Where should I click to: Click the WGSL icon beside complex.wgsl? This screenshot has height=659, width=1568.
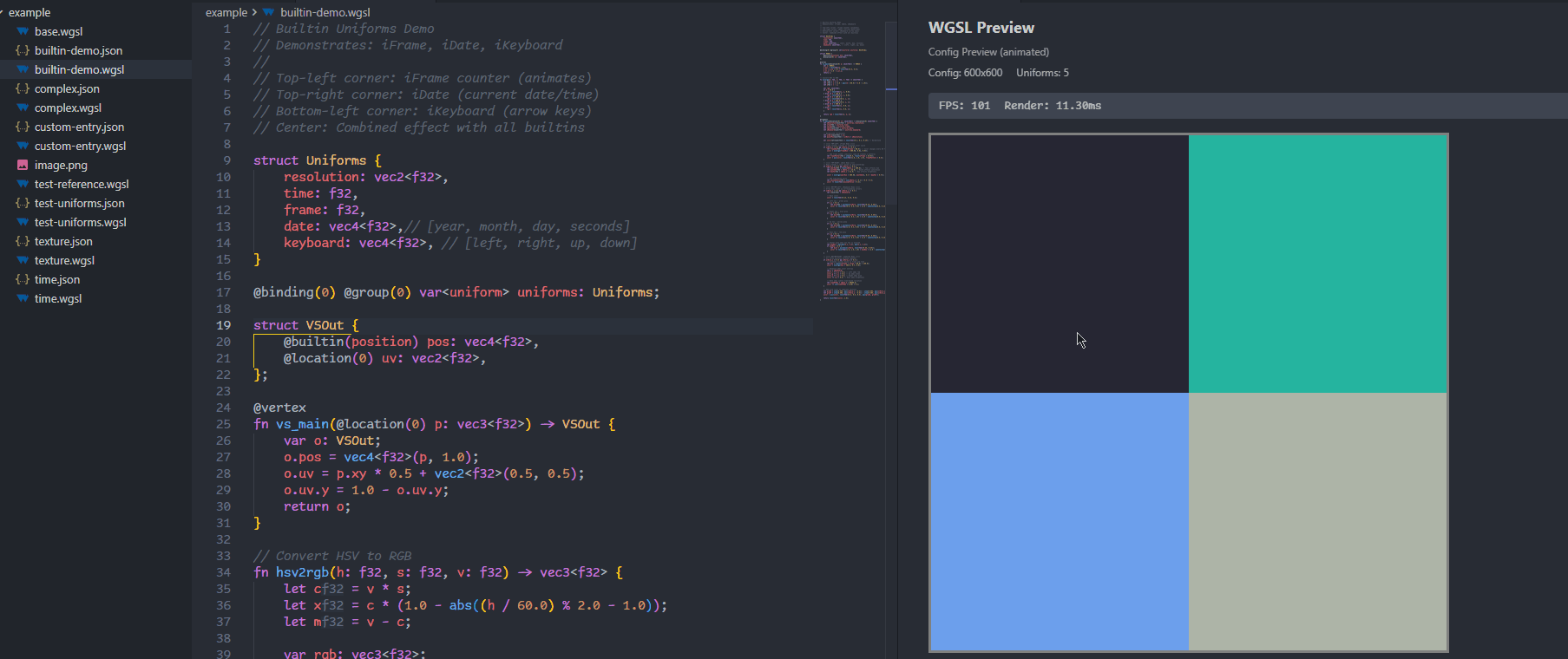pyautogui.click(x=23, y=108)
